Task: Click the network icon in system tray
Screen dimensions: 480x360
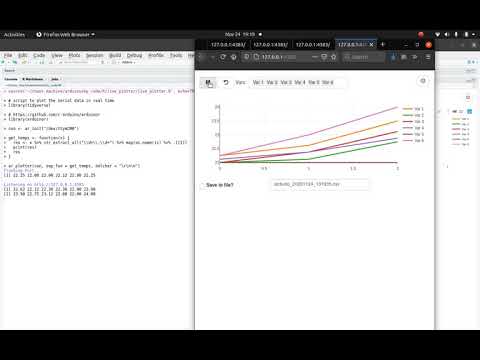Action: click(x=438, y=34)
